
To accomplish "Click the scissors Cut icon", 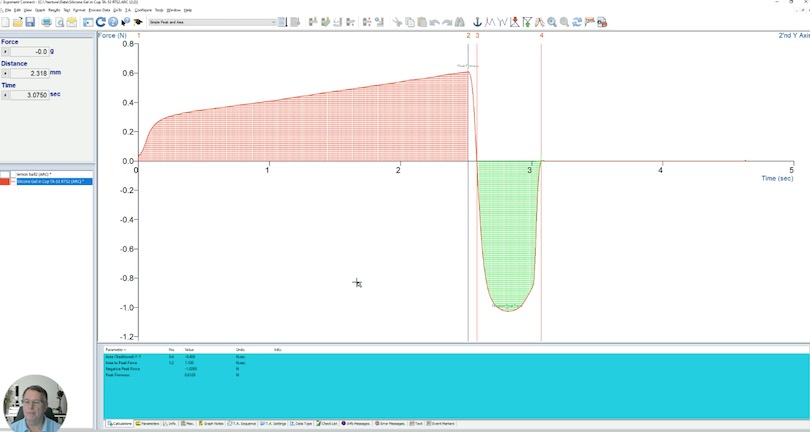I will [x=397, y=22].
